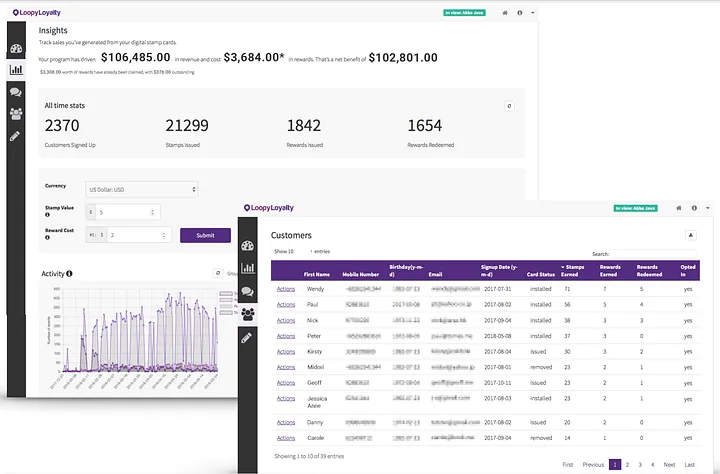The height and width of the screenshot is (474, 720).
Task: Sort table by Card Status column
Action: coord(540,274)
